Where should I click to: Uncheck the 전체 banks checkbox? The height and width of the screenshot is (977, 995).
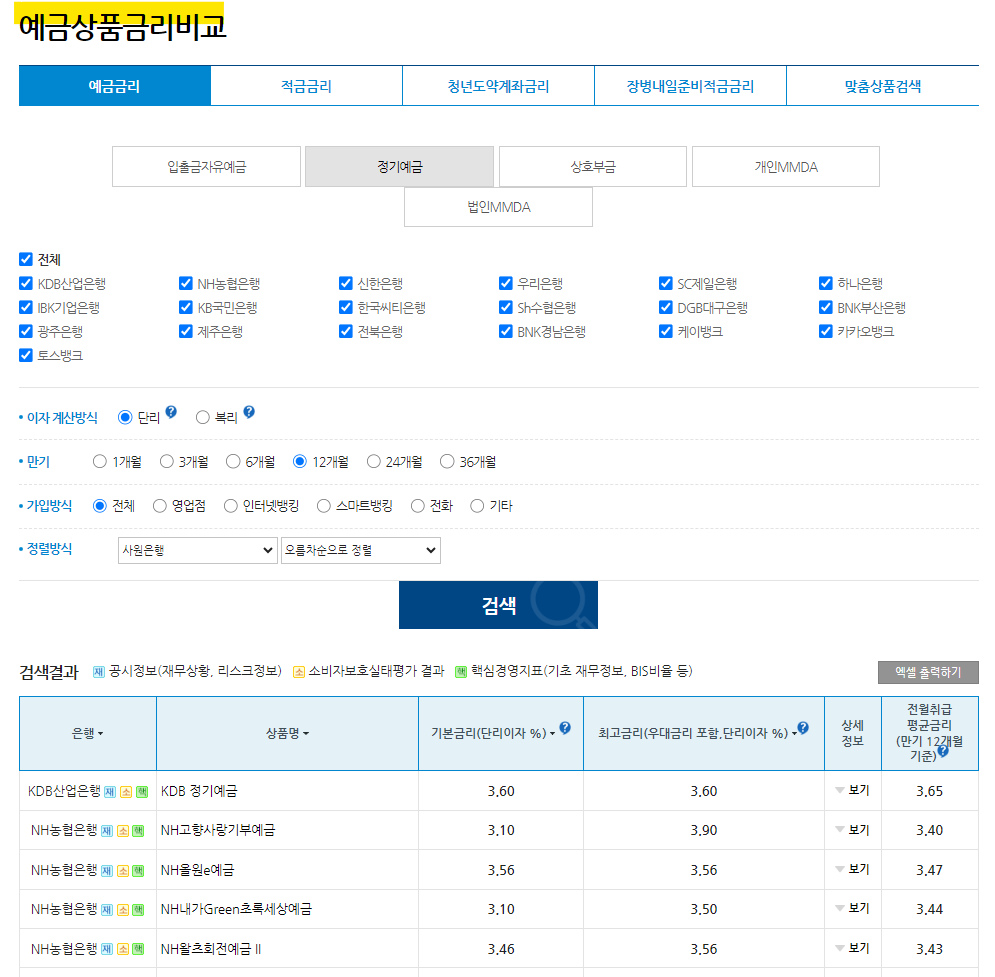(26, 259)
